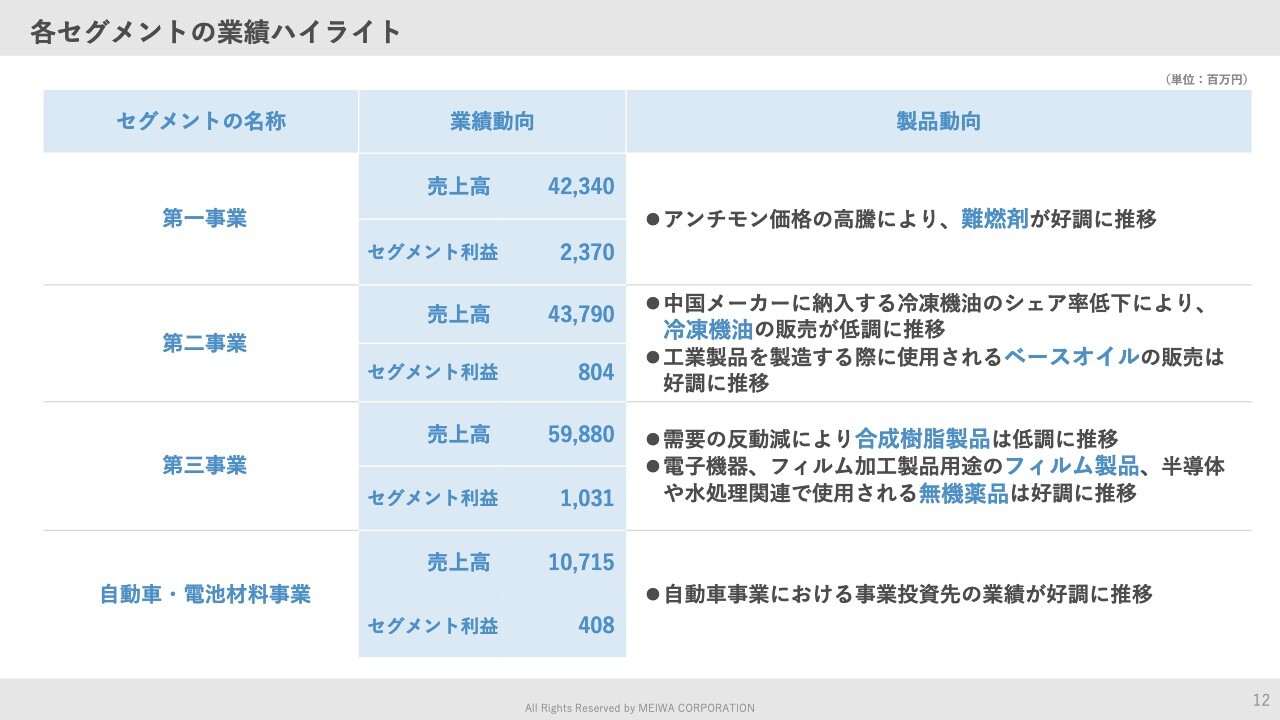Image resolution: width=1280 pixels, height=720 pixels.
Task: Click the highlighted word フィルム製品
Action: 1072,465
